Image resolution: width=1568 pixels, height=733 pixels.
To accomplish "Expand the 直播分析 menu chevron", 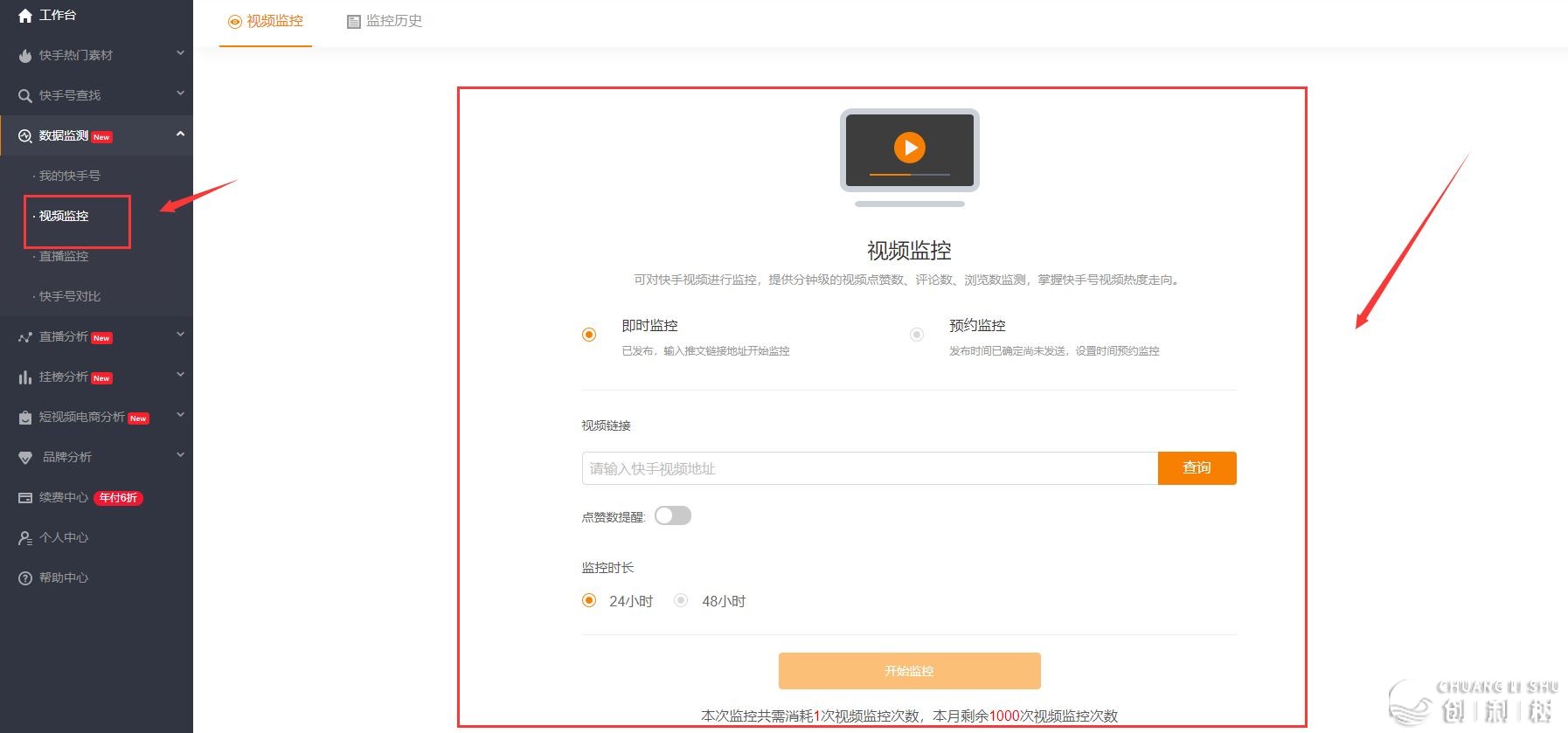I will click(180, 335).
